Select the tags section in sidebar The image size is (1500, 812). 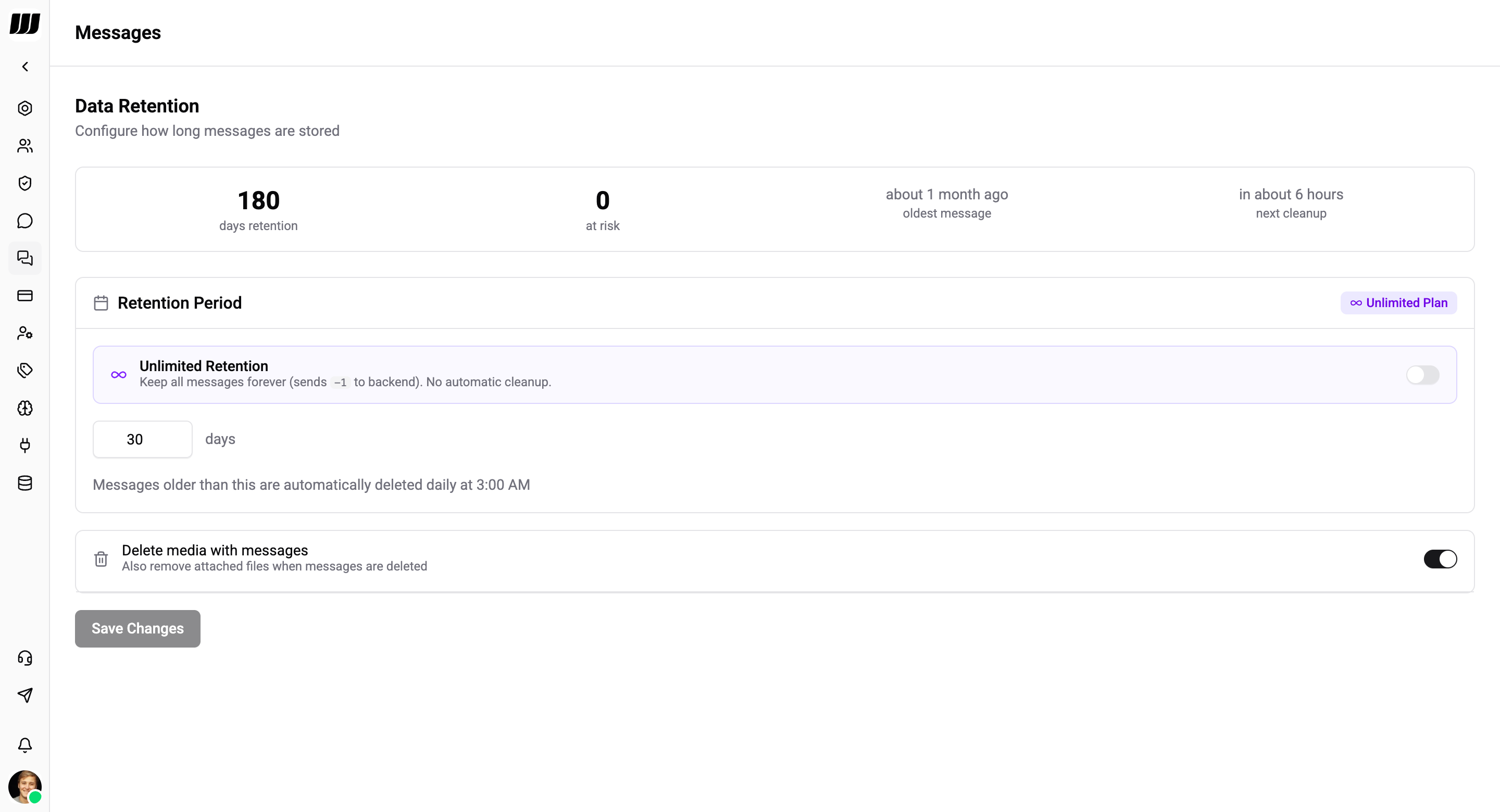point(25,370)
